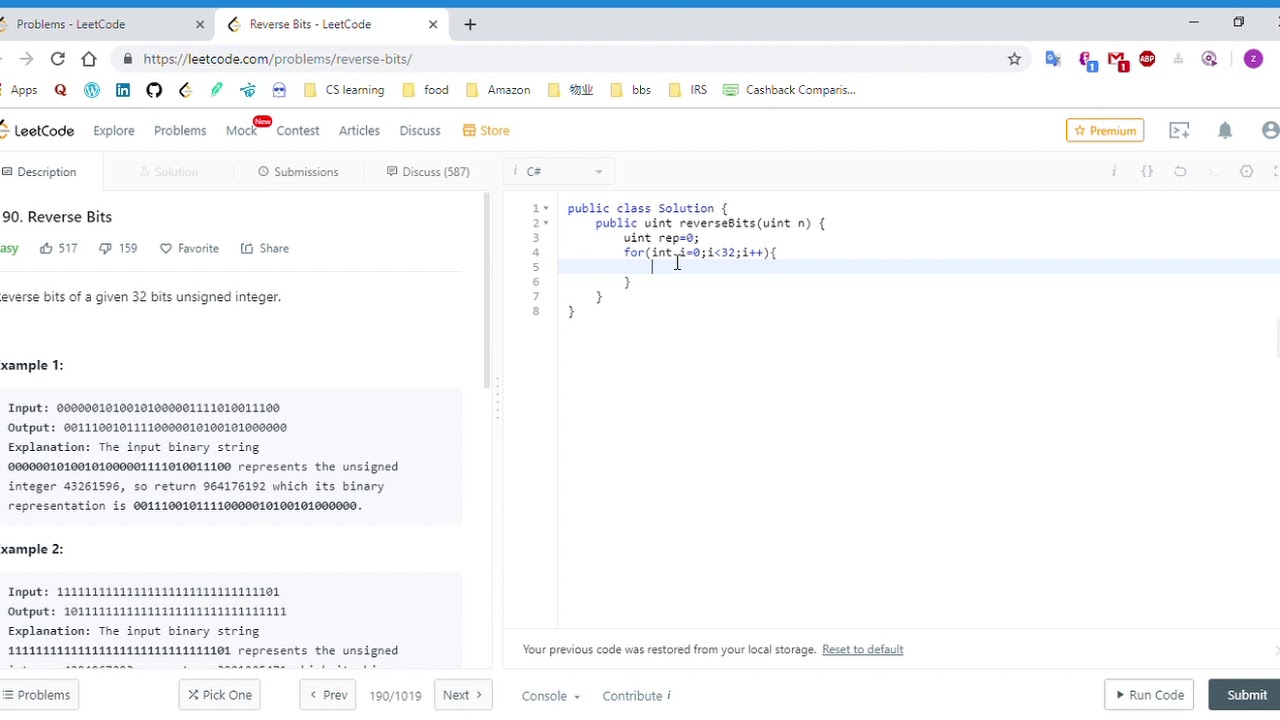Share this problem
Image resolution: width=1280 pixels, height=720 pixels.
[x=265, y=248]
